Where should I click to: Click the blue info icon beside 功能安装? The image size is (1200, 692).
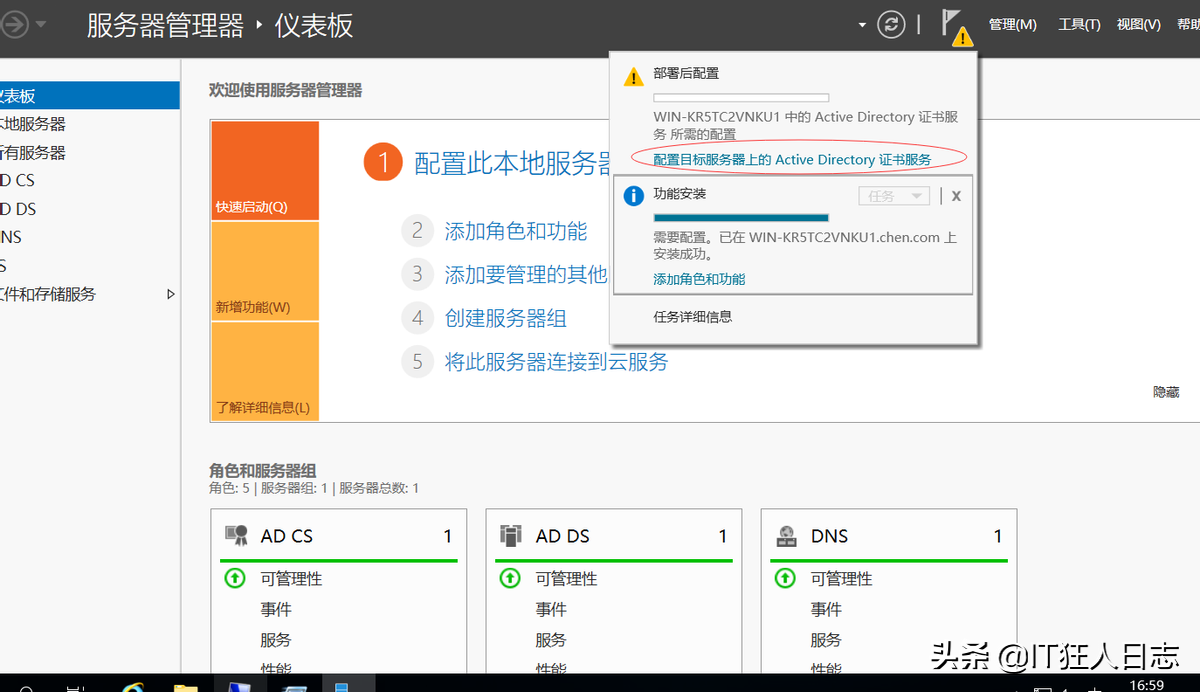633,196
